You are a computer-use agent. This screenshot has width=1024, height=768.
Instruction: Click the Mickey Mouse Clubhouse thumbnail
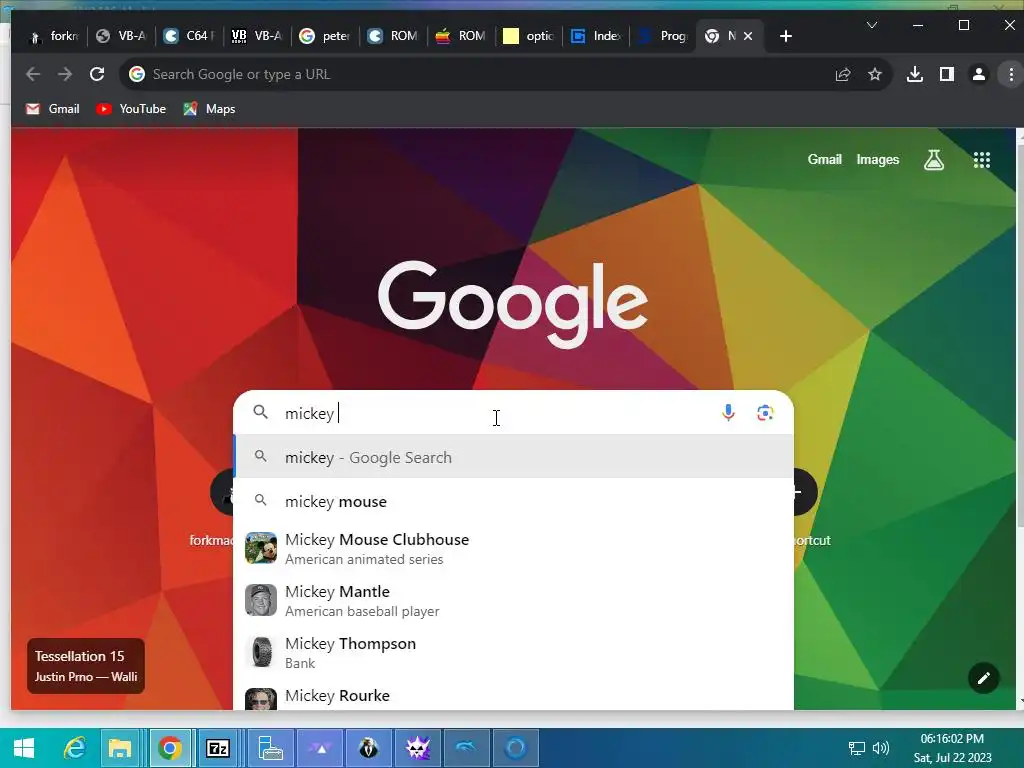point(261,548)
